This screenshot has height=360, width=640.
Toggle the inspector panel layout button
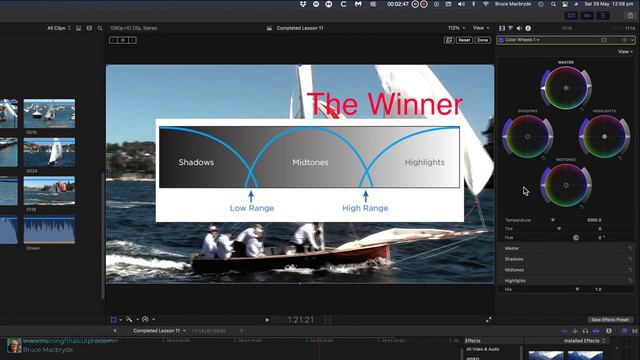point(603,16)
